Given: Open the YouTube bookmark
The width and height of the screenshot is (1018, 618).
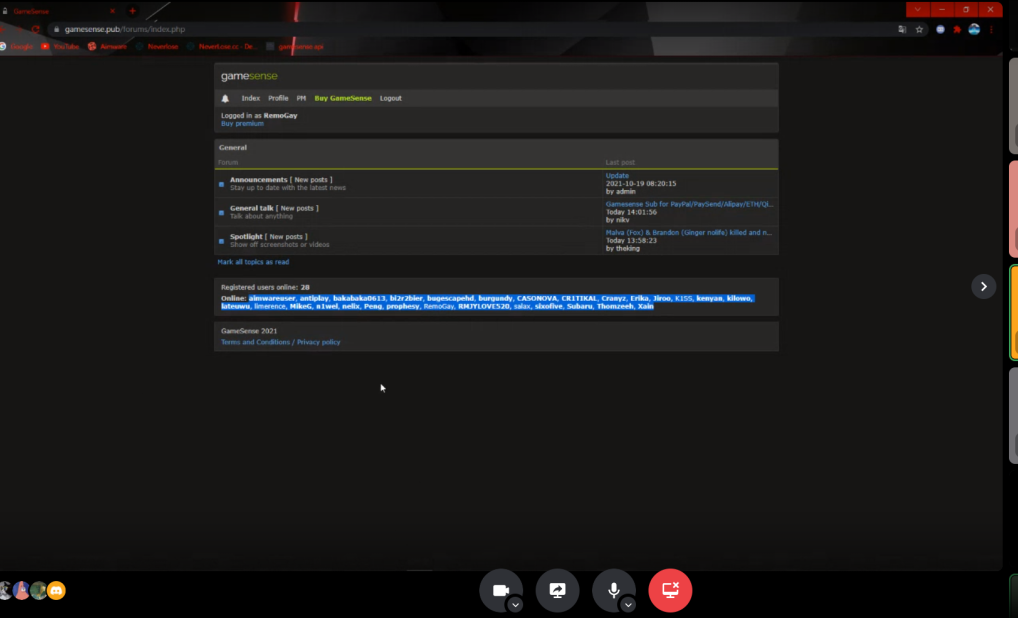Looking at the screenshot, I should coord(60,47).
